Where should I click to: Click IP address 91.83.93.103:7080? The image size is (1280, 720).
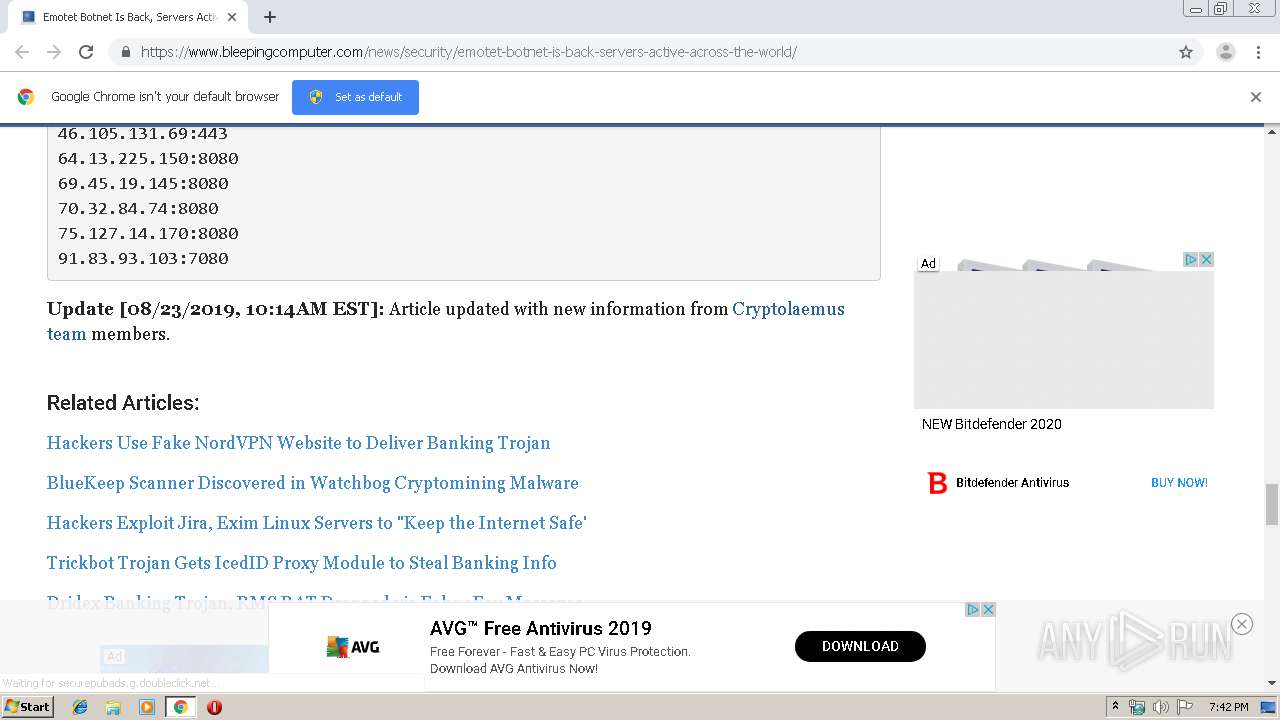(143, 259)
